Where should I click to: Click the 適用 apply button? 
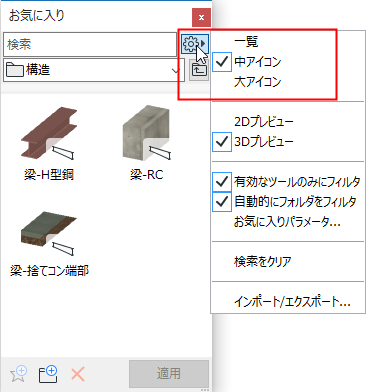[169, 373]
